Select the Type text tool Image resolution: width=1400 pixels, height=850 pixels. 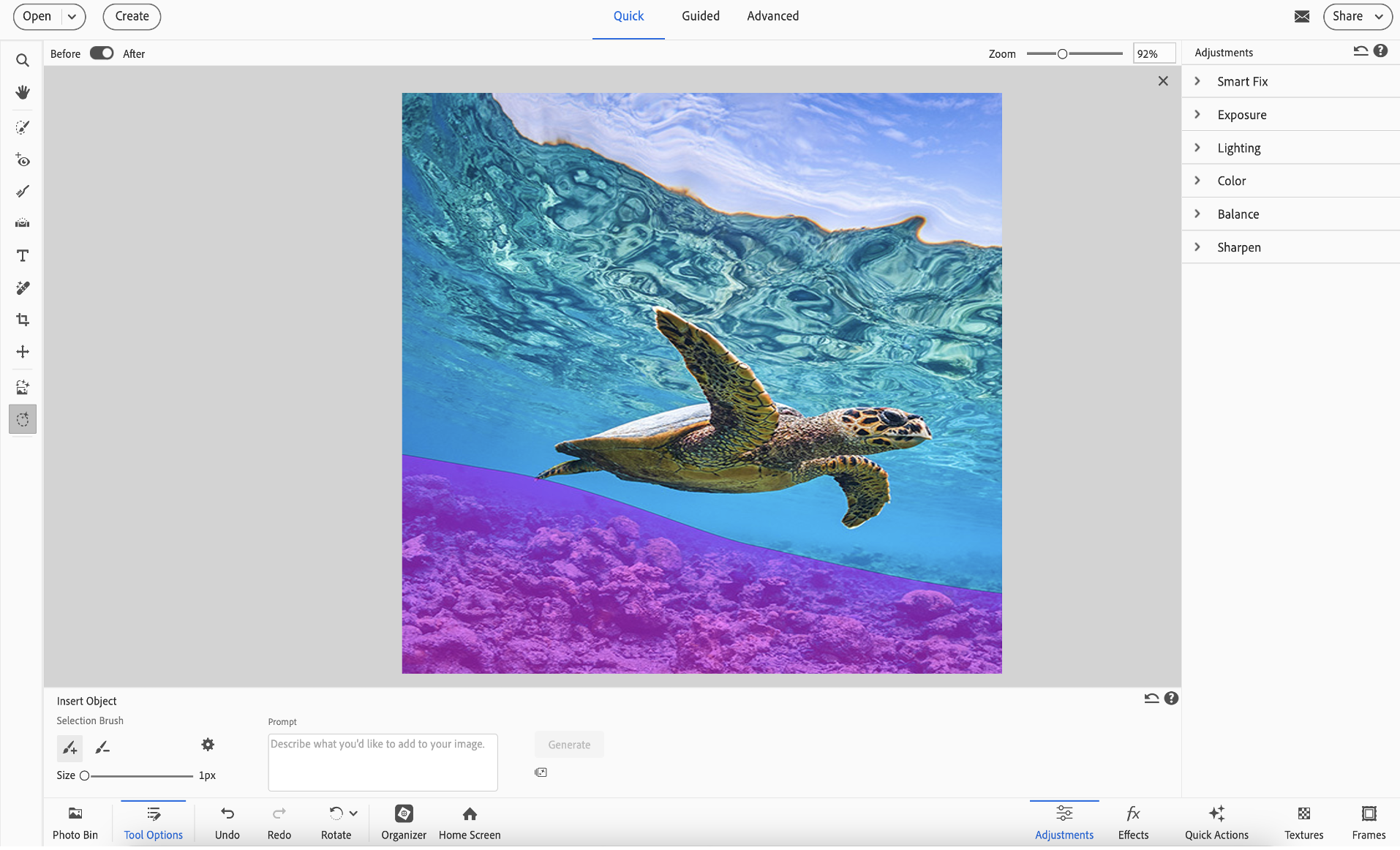coord(23,256)
